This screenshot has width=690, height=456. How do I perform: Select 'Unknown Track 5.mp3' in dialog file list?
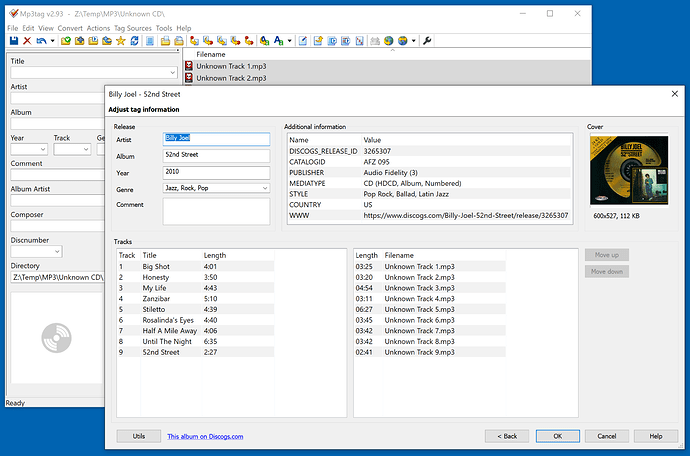pyautogui.click(x=430, y=309)
